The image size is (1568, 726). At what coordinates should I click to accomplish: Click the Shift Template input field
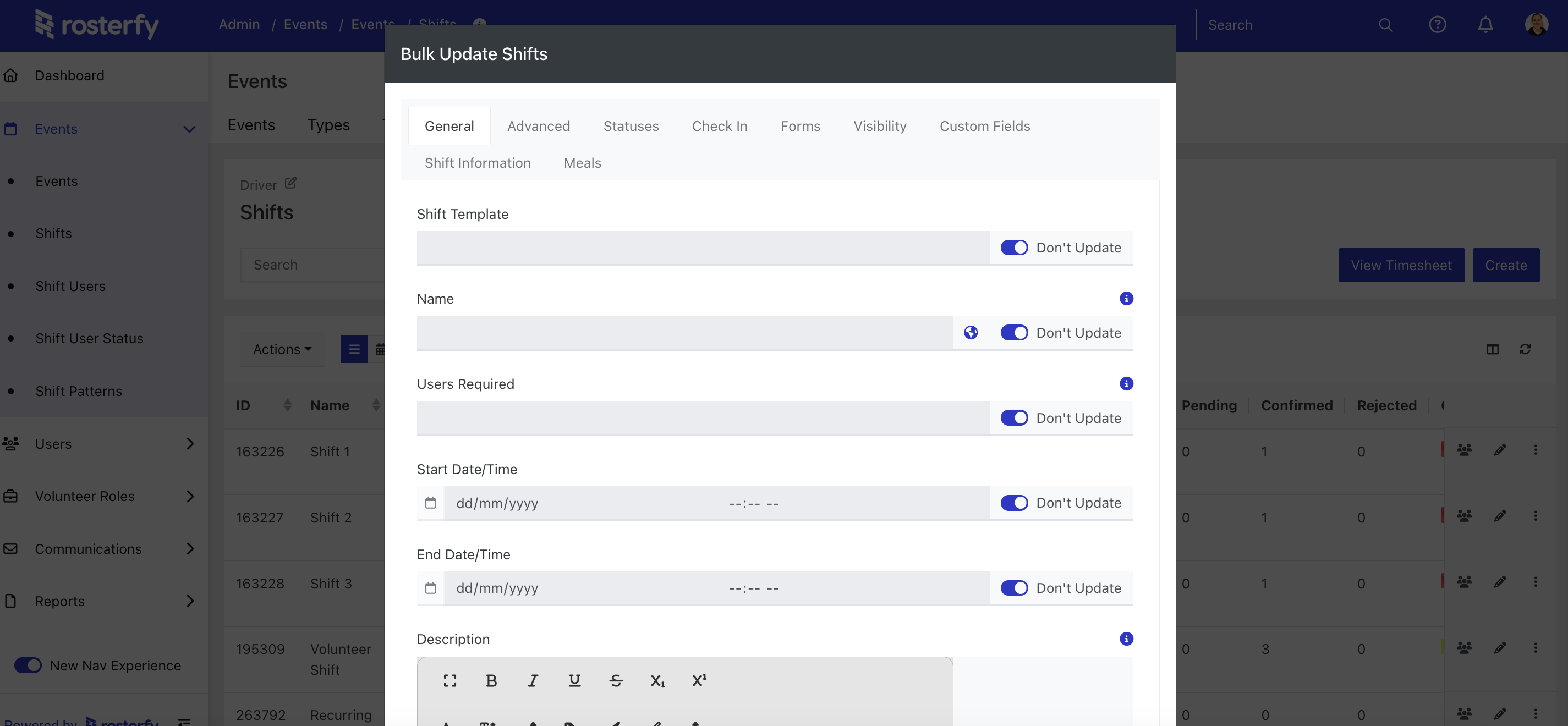tap(703, 248)
